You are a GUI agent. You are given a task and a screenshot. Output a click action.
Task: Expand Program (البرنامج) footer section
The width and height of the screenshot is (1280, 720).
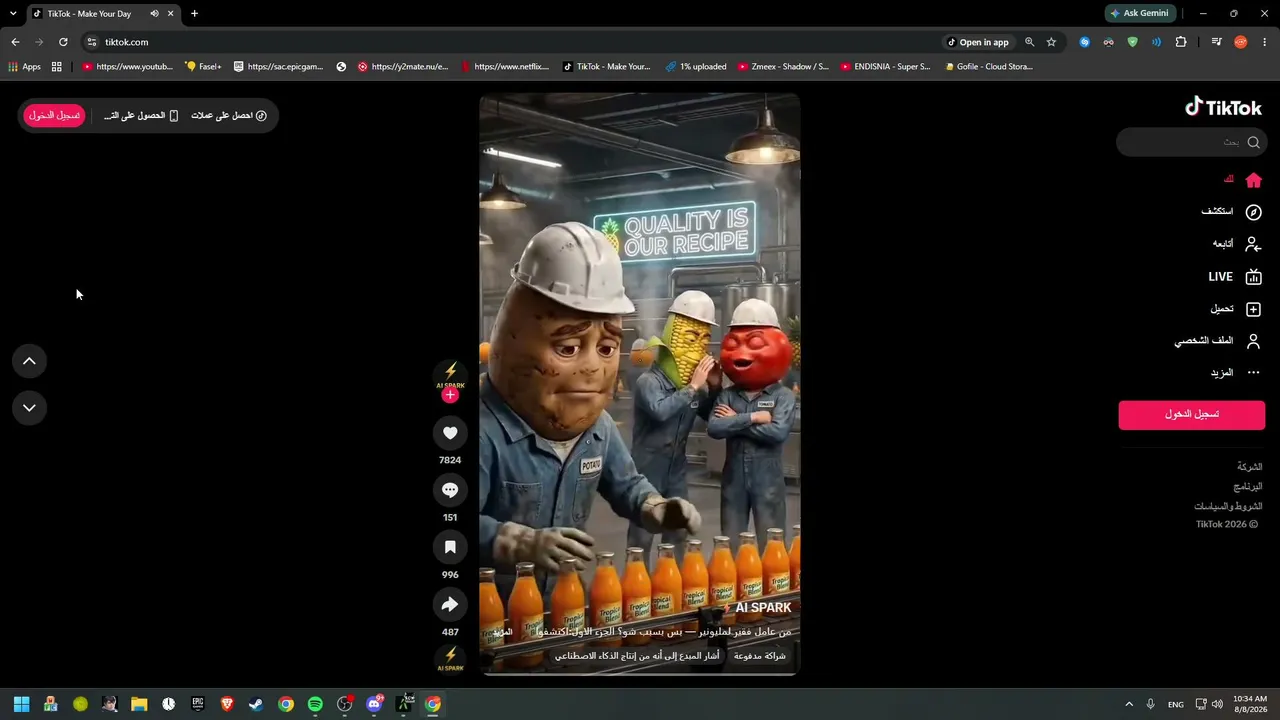click(x=1247, y=487)
